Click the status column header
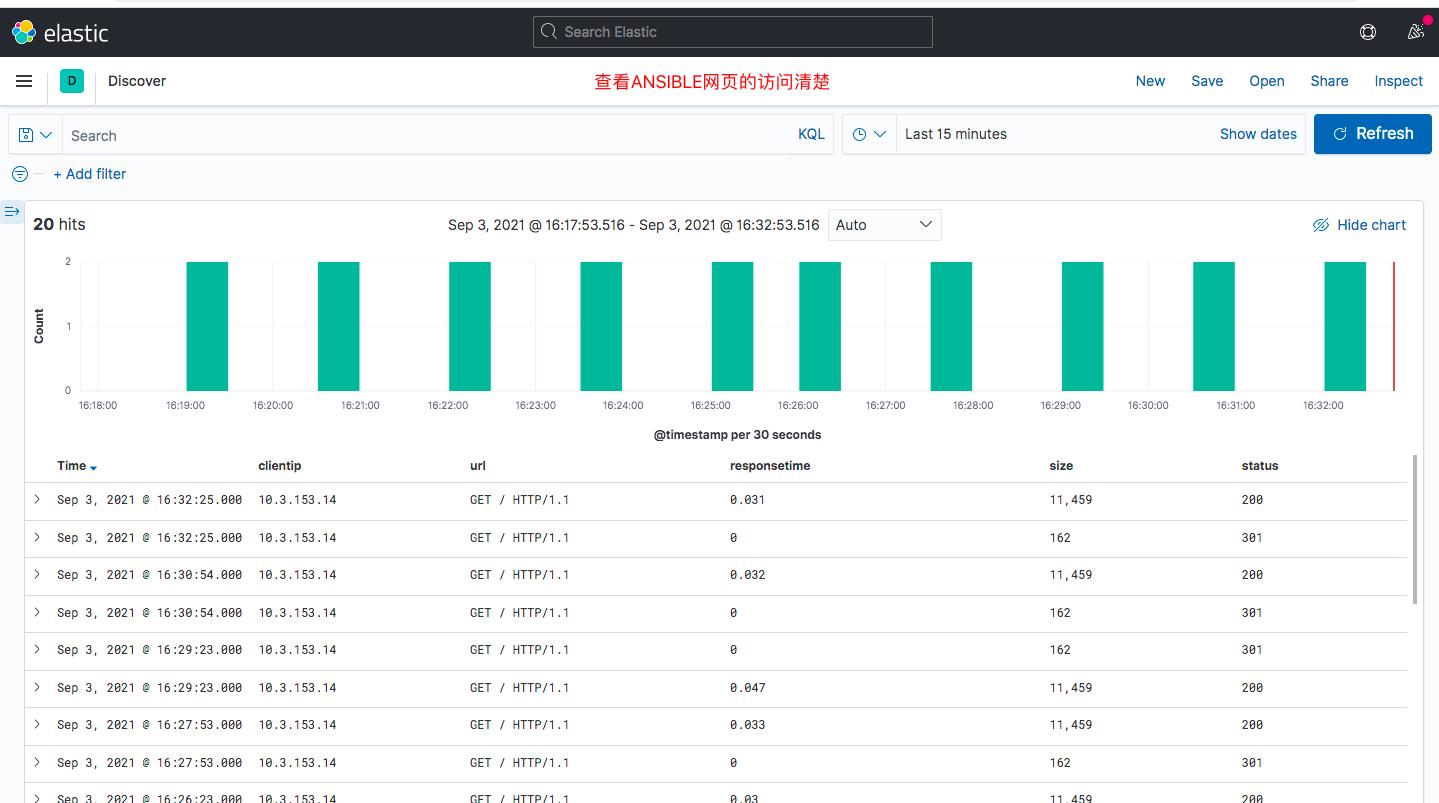 point(1260,466)
